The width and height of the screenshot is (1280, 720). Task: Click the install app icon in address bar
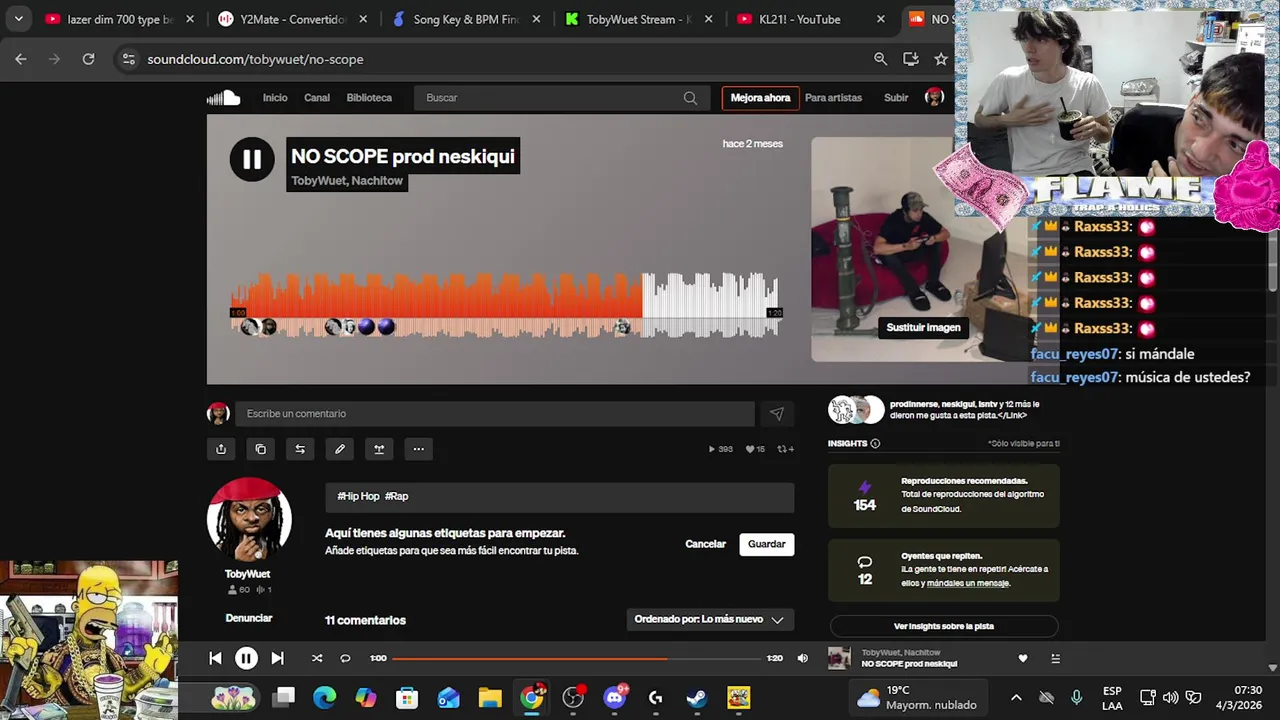pos(911,59)
